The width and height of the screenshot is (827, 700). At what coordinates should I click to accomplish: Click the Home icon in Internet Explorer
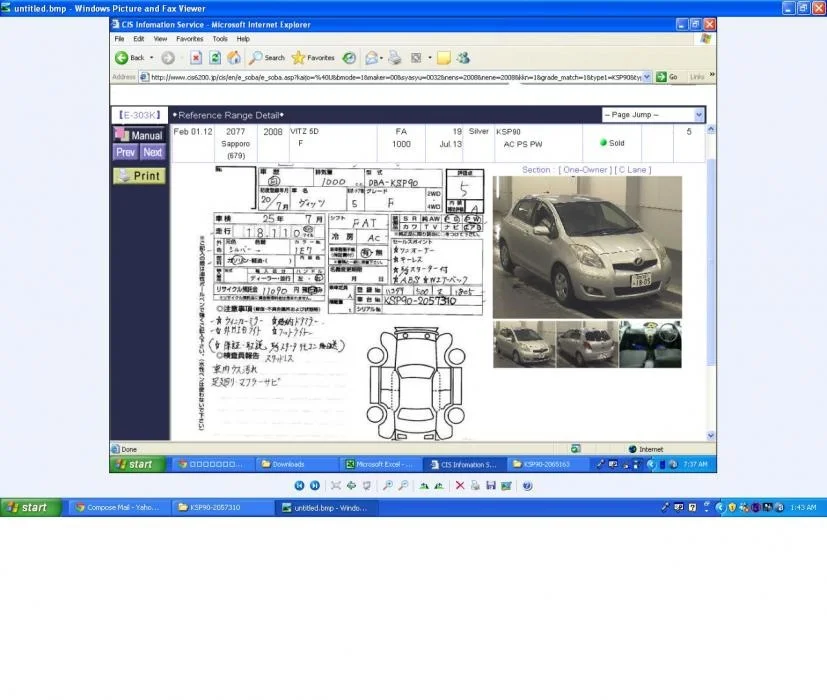[x=234, y=57]
